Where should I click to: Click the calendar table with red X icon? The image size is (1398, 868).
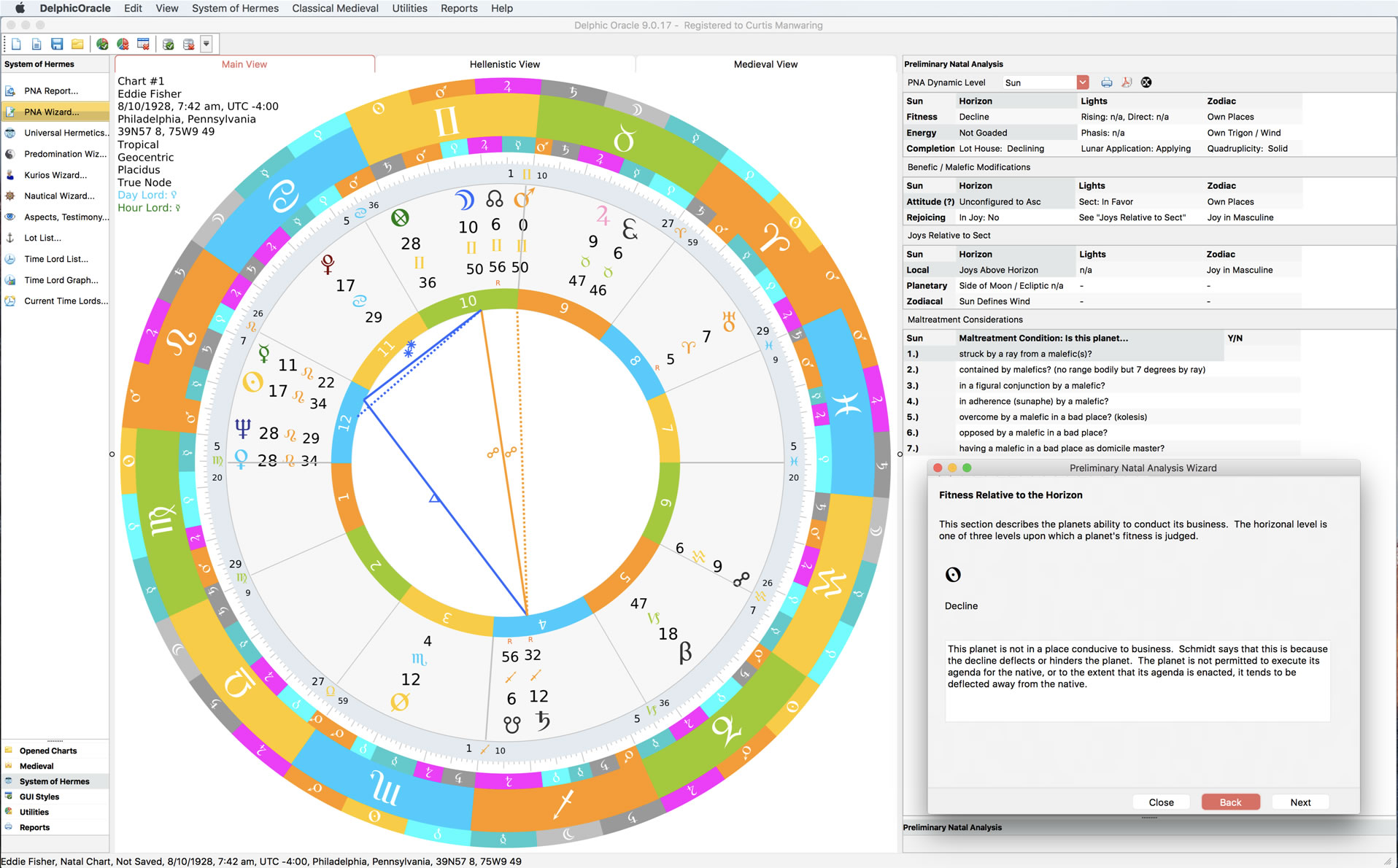[x=144, y=44]
